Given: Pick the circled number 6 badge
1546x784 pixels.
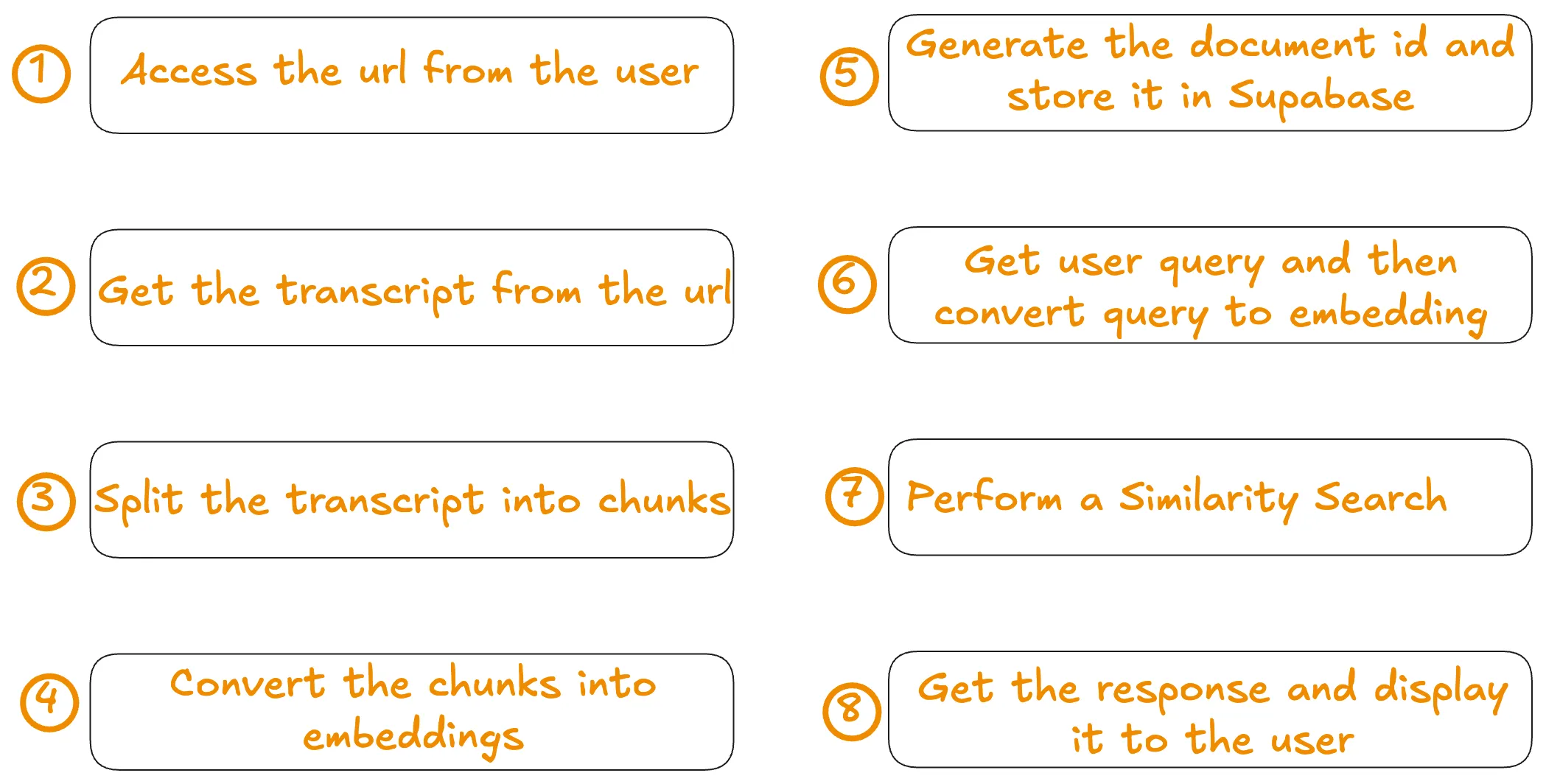Looking at the screenshot, I should (847, 284).
